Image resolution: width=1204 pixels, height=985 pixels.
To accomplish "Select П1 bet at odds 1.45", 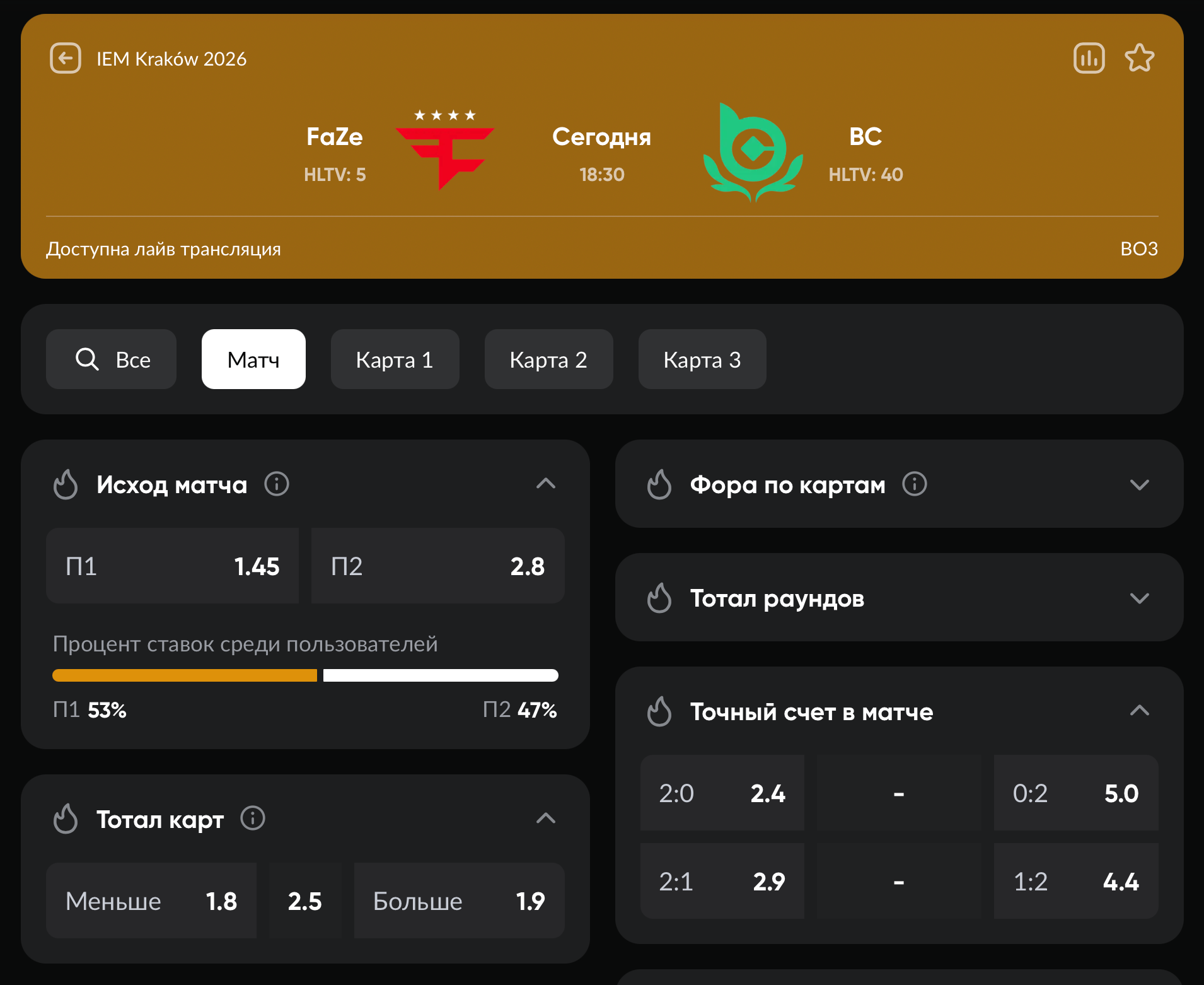I will click(172, 566).
